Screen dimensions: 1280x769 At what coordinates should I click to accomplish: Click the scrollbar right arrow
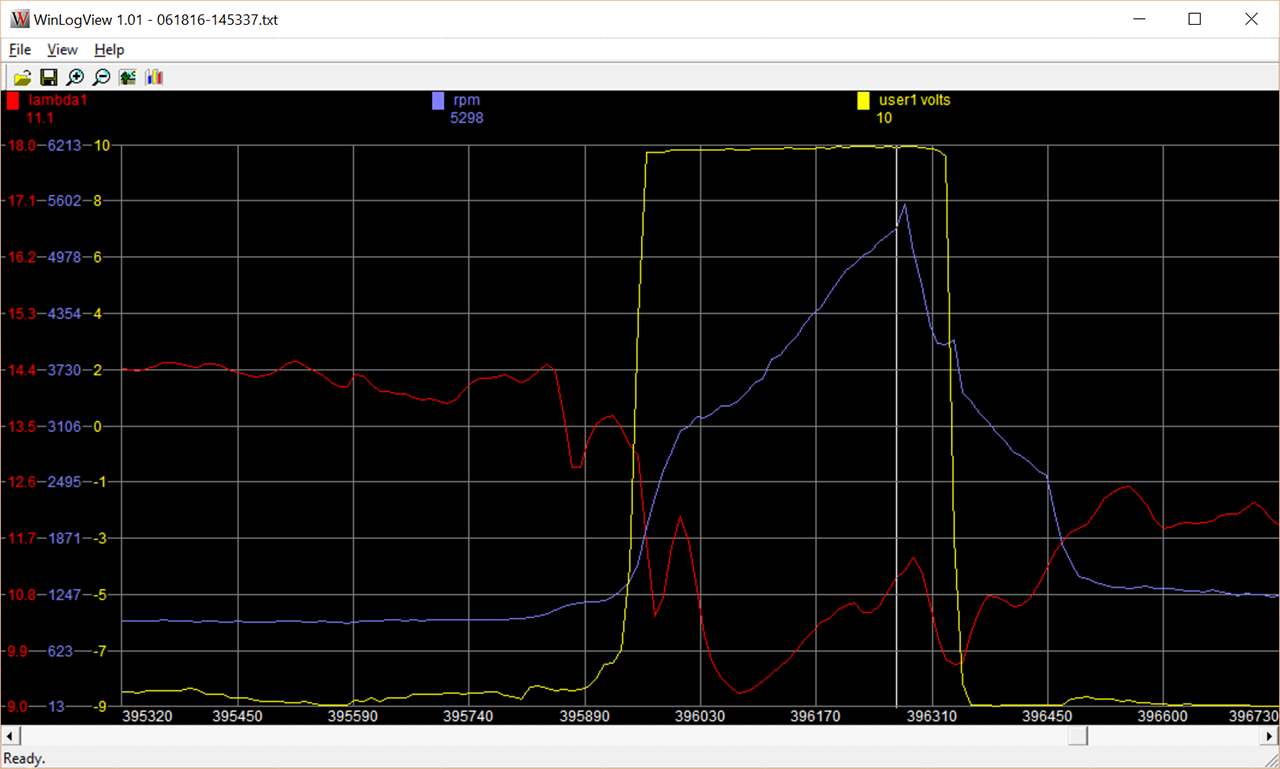click(x=1270, y=736)
